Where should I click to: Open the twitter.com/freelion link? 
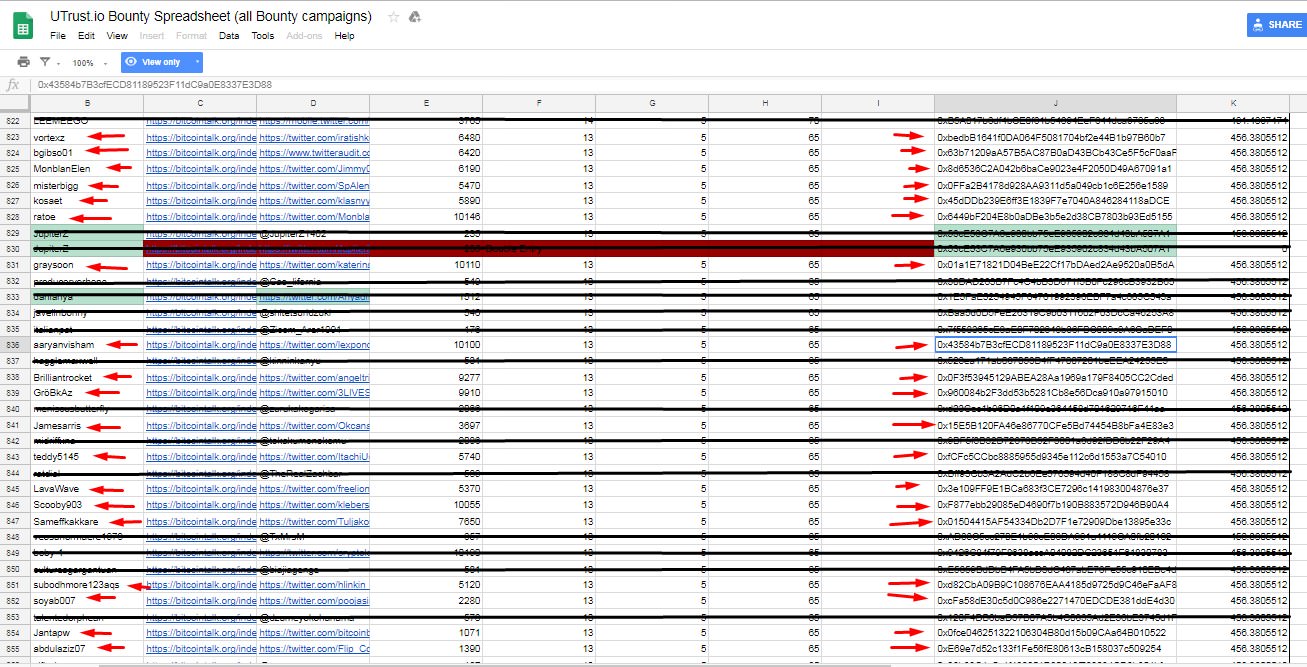314,489
